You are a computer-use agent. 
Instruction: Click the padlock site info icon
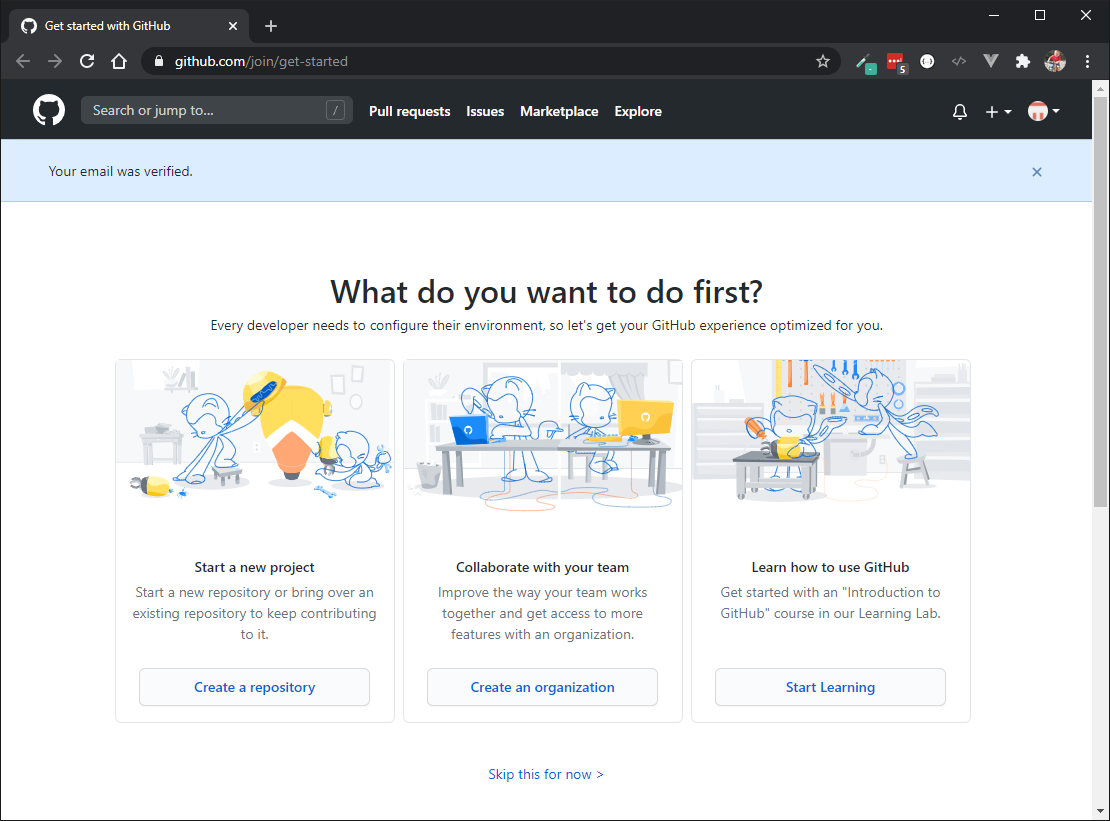tap(159, 62)
